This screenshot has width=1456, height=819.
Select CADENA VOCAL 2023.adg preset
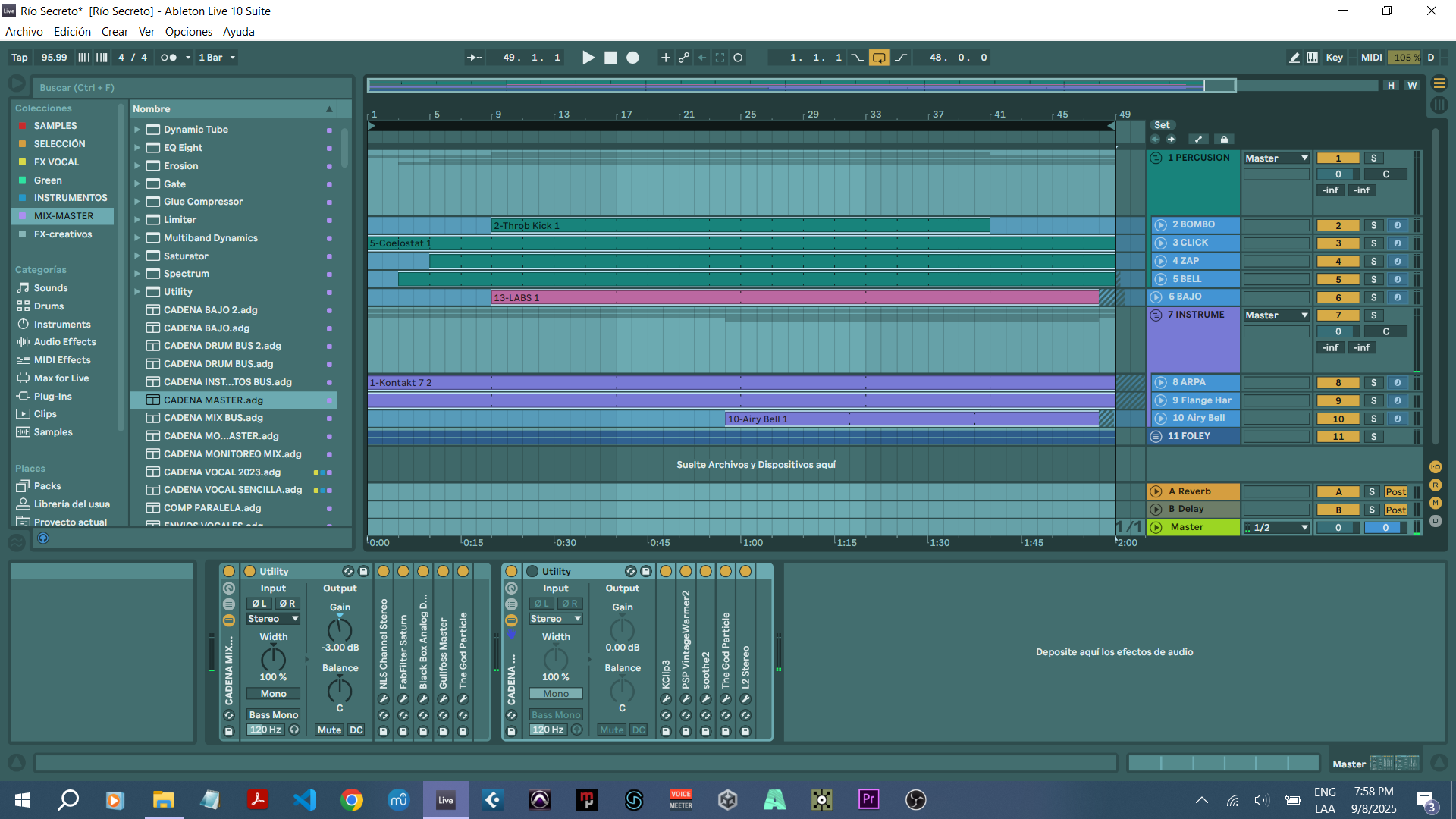222,472
